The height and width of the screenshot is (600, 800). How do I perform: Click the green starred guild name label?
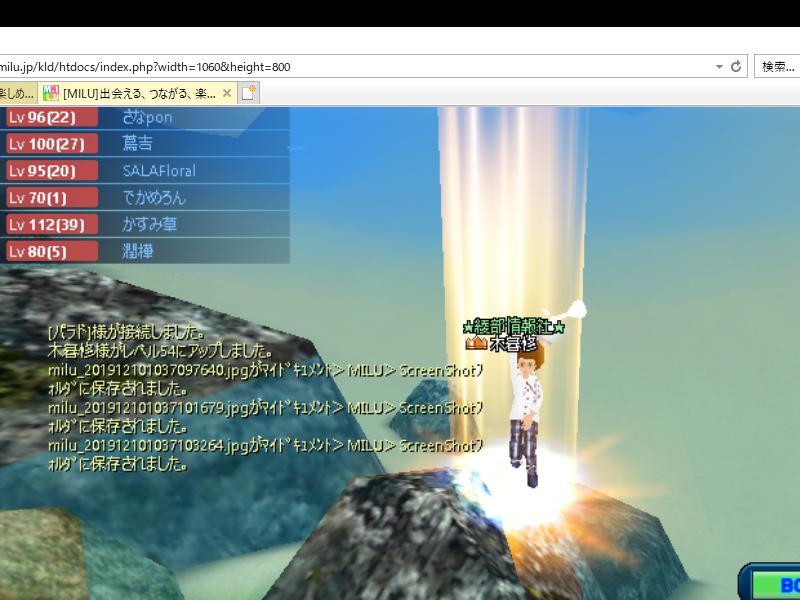tap(514, 327)
